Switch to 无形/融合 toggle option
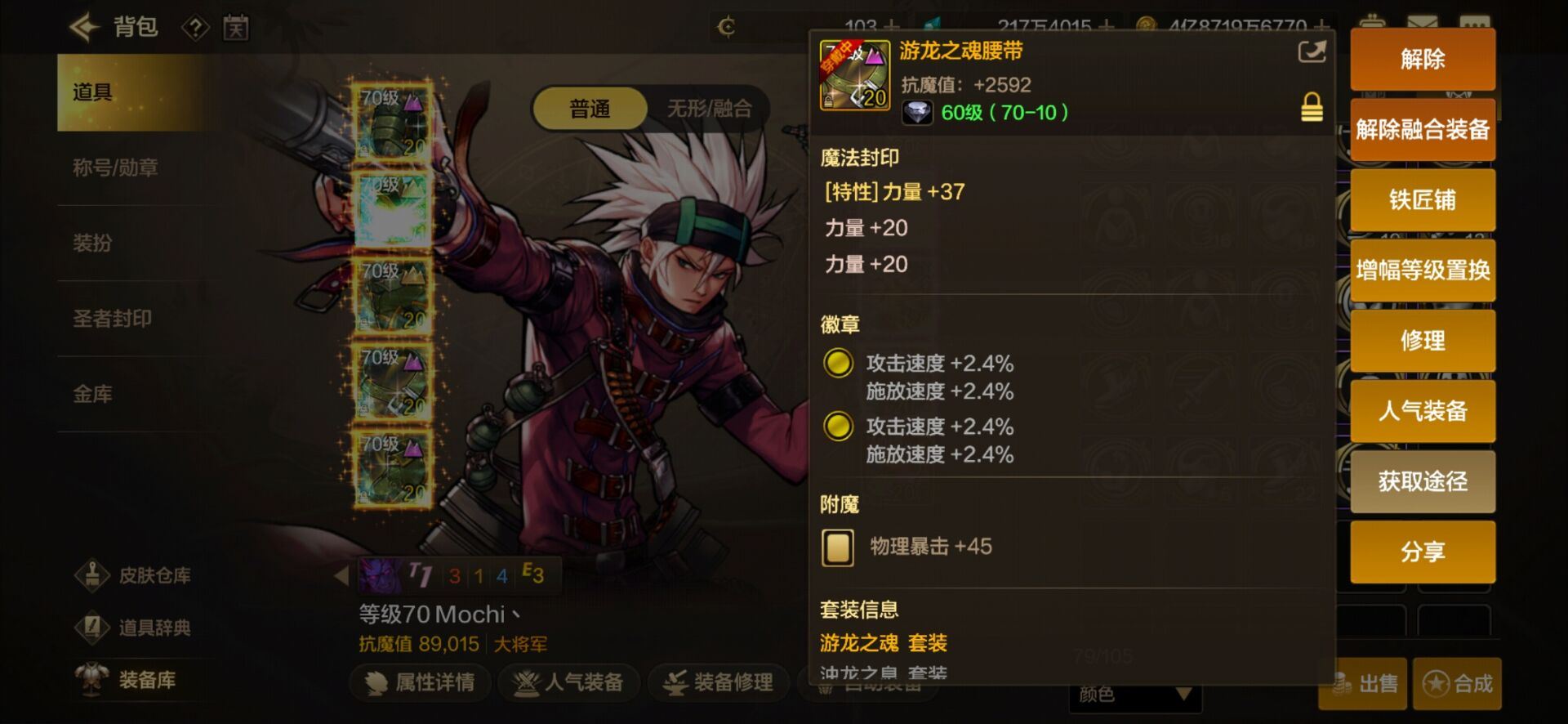Screen dimensions: 1568x724 point(709,109)
